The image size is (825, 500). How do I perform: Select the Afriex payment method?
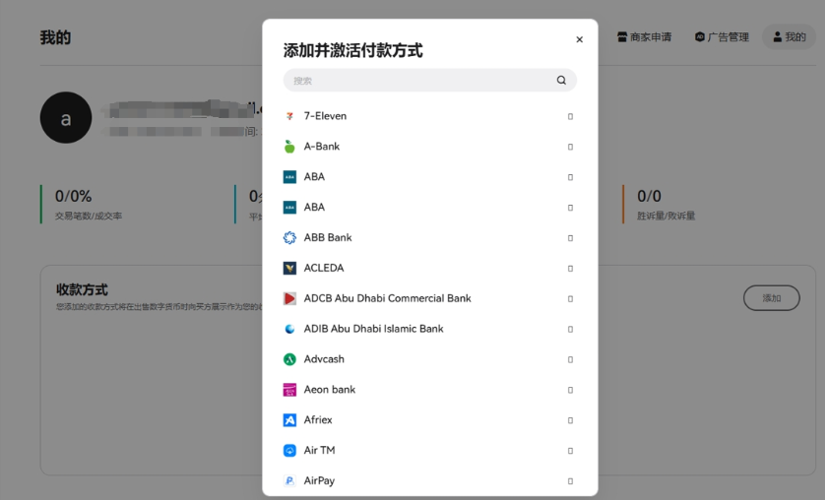click(430, 420)
